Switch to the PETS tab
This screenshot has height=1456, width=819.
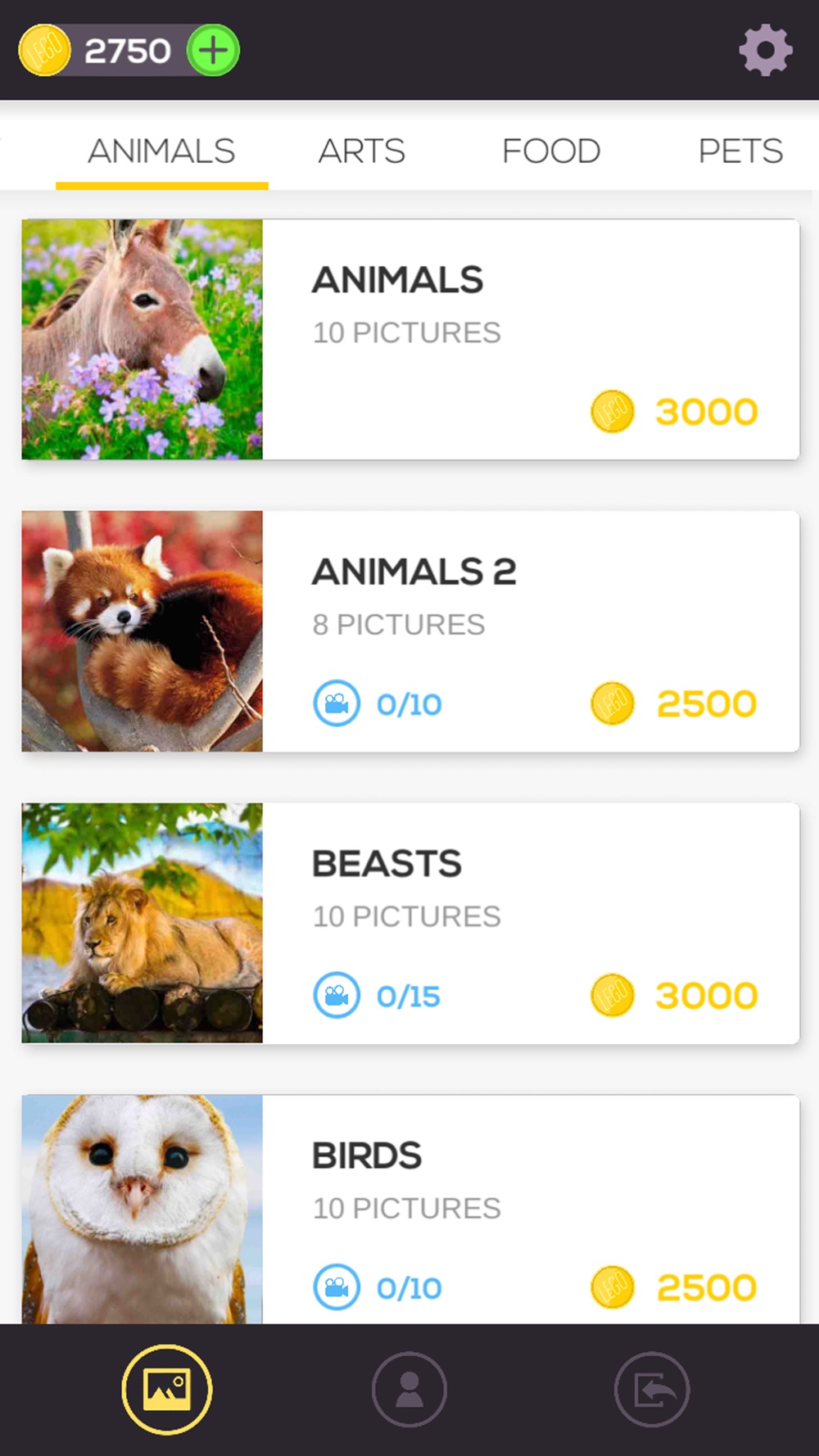pos(740,151)
